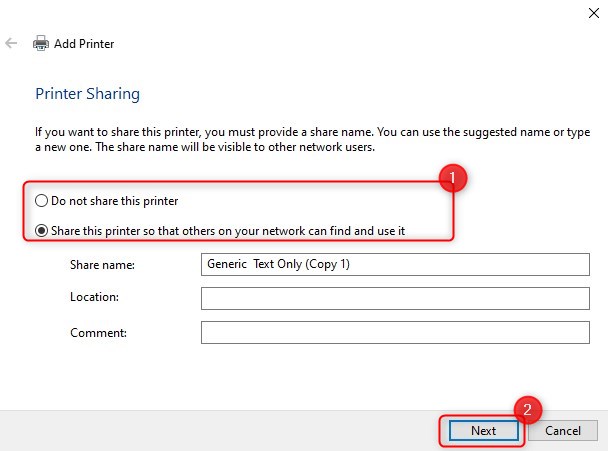Click the Add Printer title text

(84, 44)
